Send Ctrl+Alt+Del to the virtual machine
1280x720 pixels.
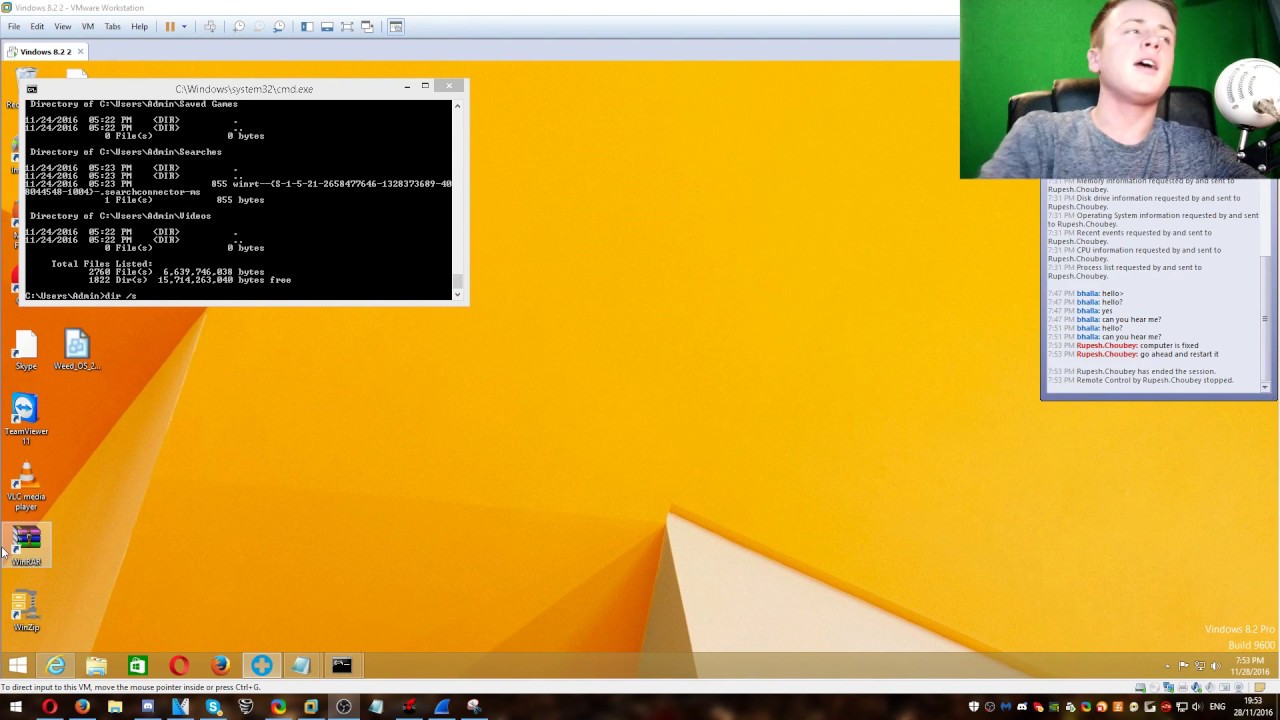coord(210,27)
